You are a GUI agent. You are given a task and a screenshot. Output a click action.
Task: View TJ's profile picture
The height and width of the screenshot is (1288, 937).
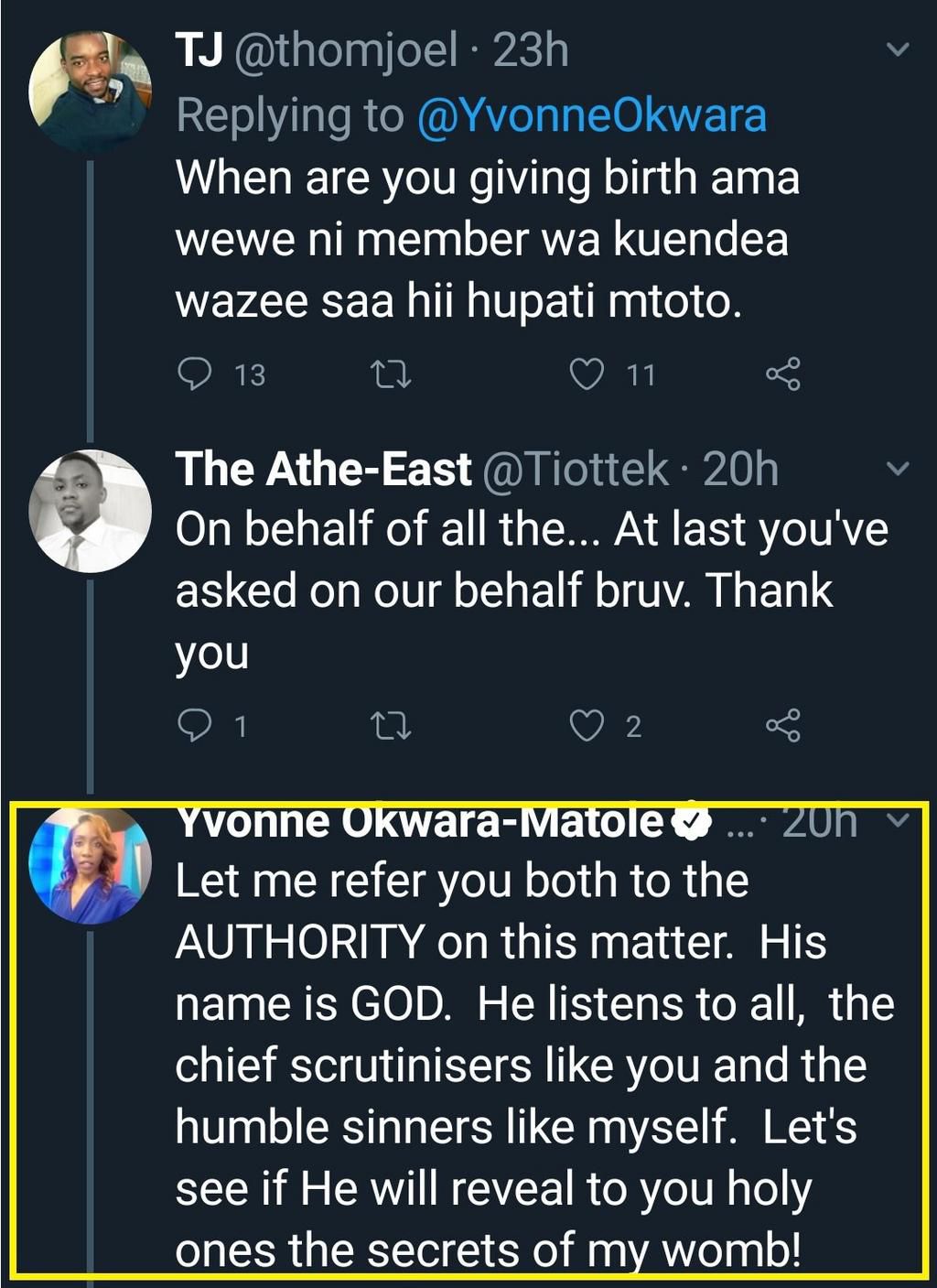tap(90, 92)
